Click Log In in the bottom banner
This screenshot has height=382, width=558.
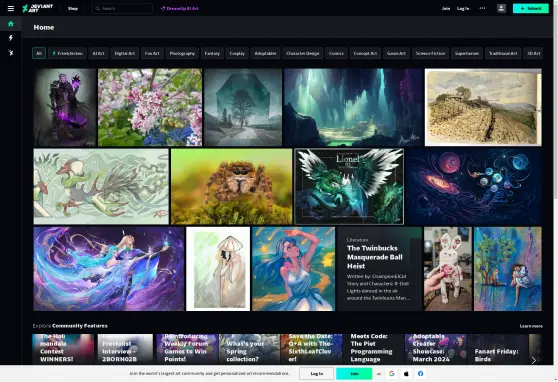316,373
